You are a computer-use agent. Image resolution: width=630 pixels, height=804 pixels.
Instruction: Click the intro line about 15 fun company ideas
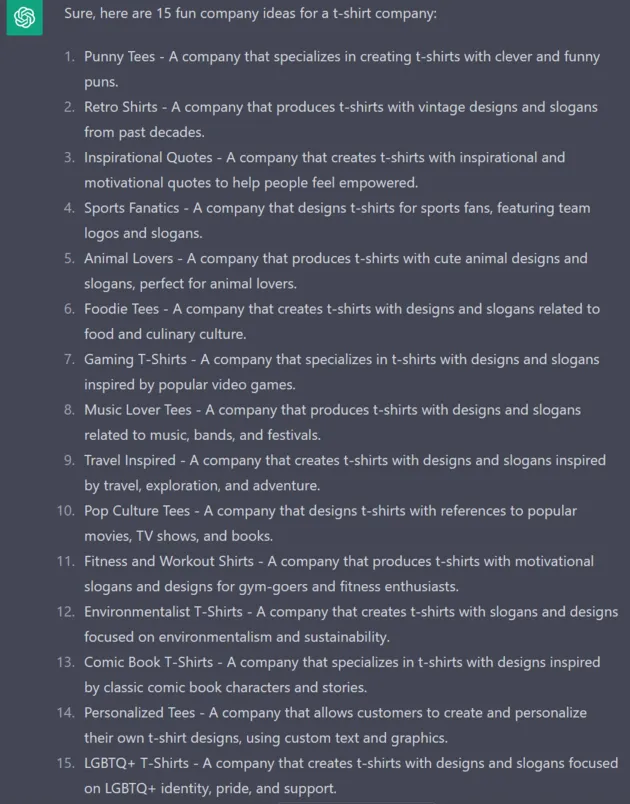[x=250, y=13]
